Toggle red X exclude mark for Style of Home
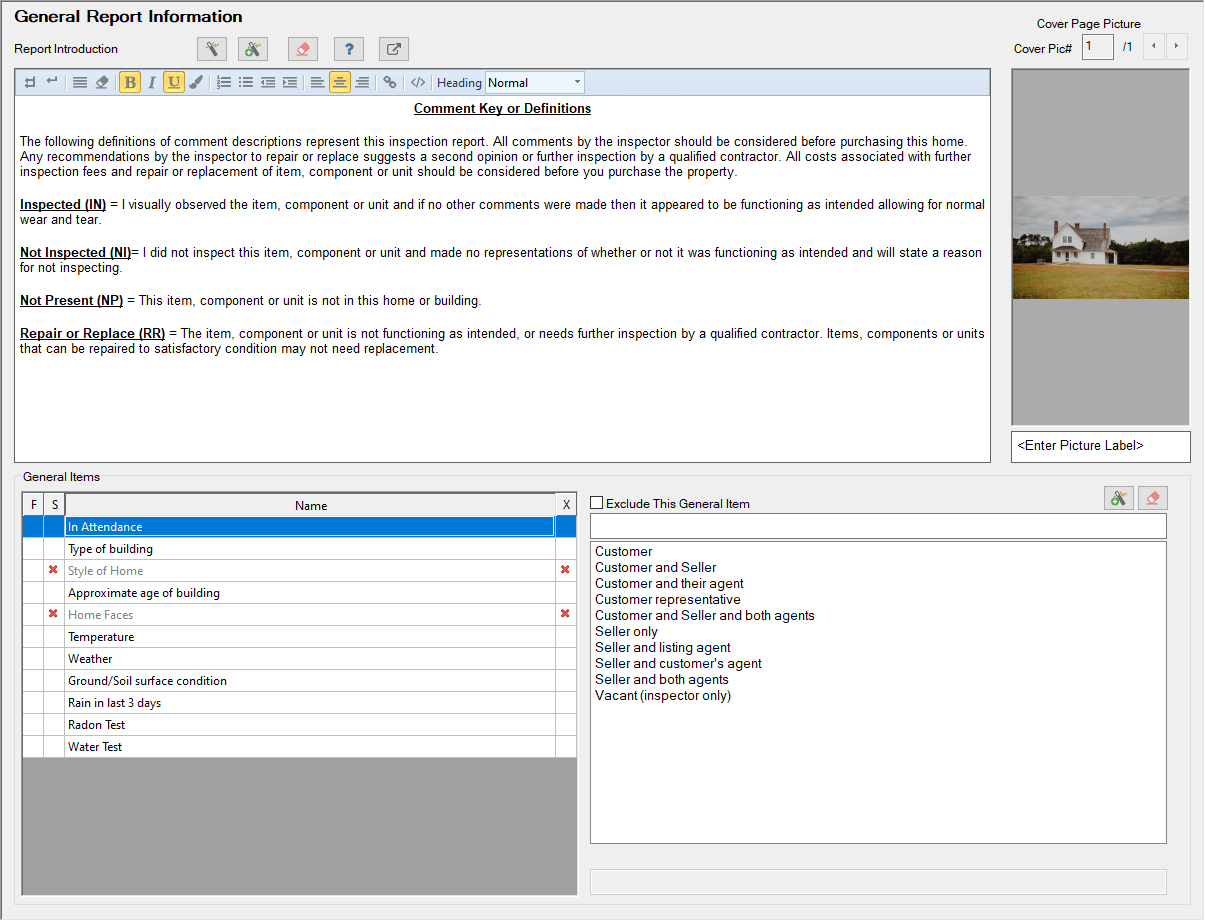The width and height of the screenshot is (1205, 921). click(x=565, y=570)
